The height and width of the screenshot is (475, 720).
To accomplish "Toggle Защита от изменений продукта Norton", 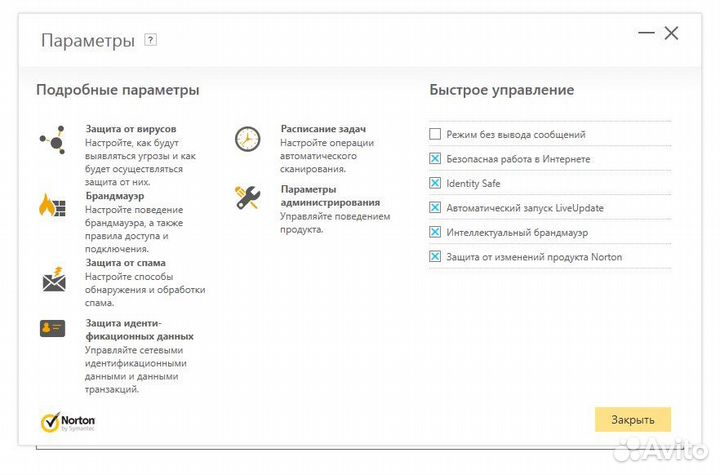I will point(435,257).
